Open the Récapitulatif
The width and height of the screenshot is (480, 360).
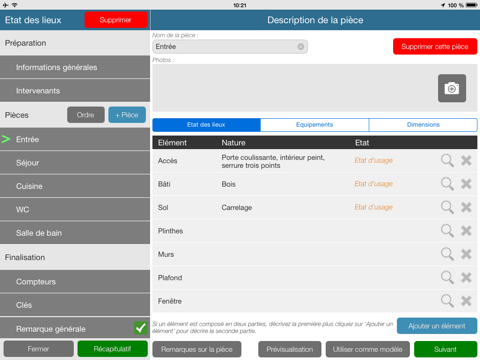(112, 349)
